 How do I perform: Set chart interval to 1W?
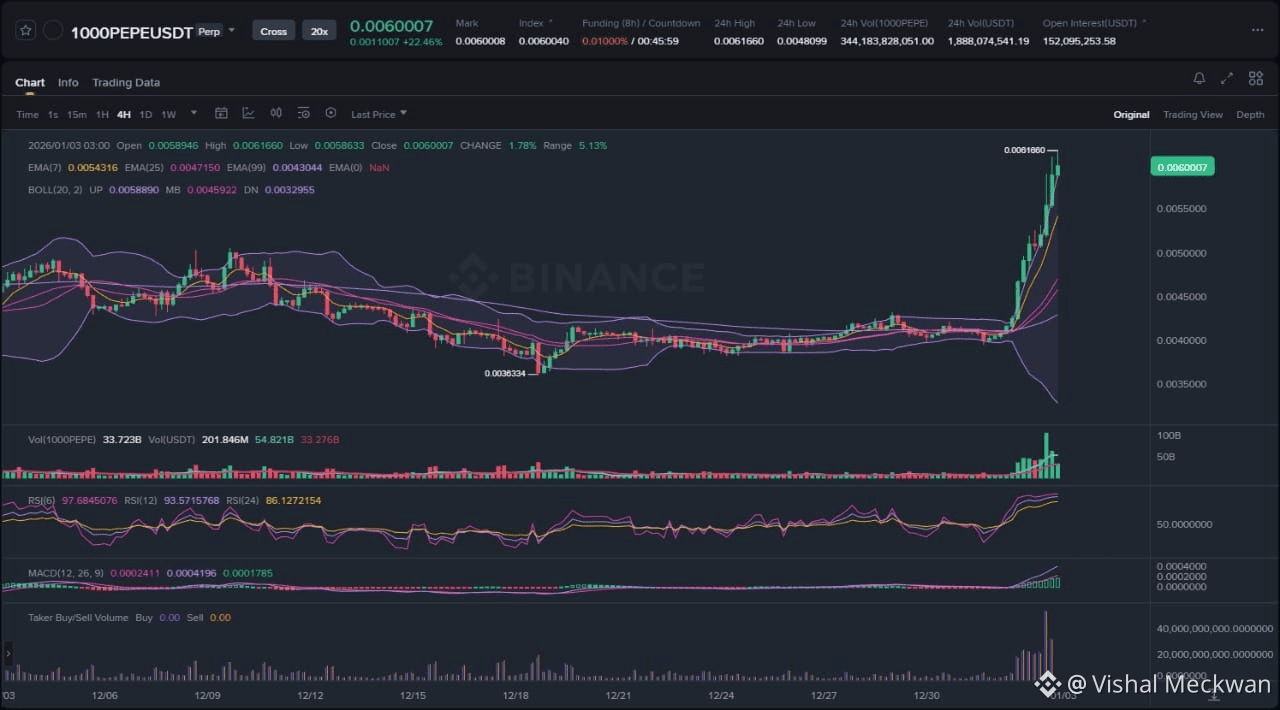tap(169, 115)
